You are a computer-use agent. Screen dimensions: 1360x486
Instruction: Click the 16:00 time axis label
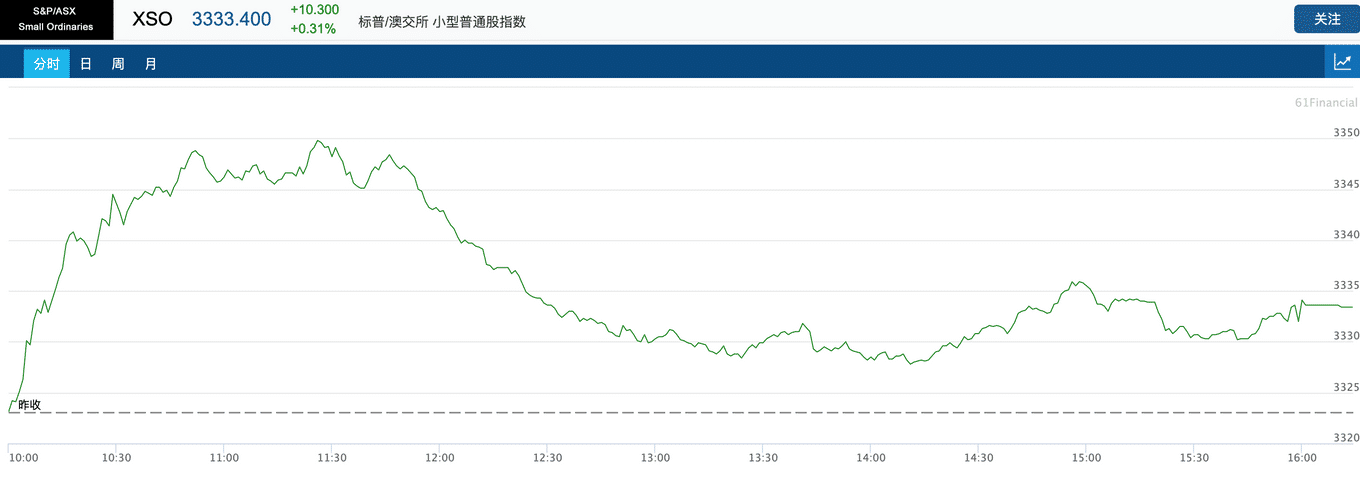[x=1302, y=457]
